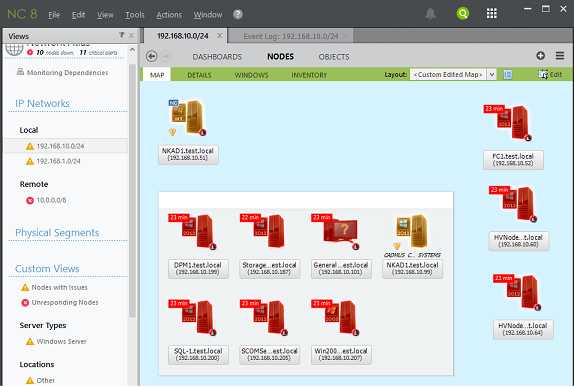This screenshot has height=387, width=574.
Task: Open the Actions menu
Action: [x=169, y=15]
